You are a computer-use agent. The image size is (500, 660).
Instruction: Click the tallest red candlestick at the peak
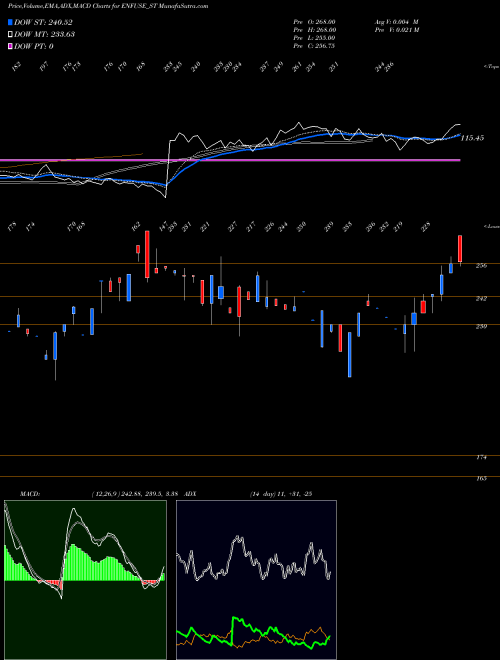pos(147,255)
